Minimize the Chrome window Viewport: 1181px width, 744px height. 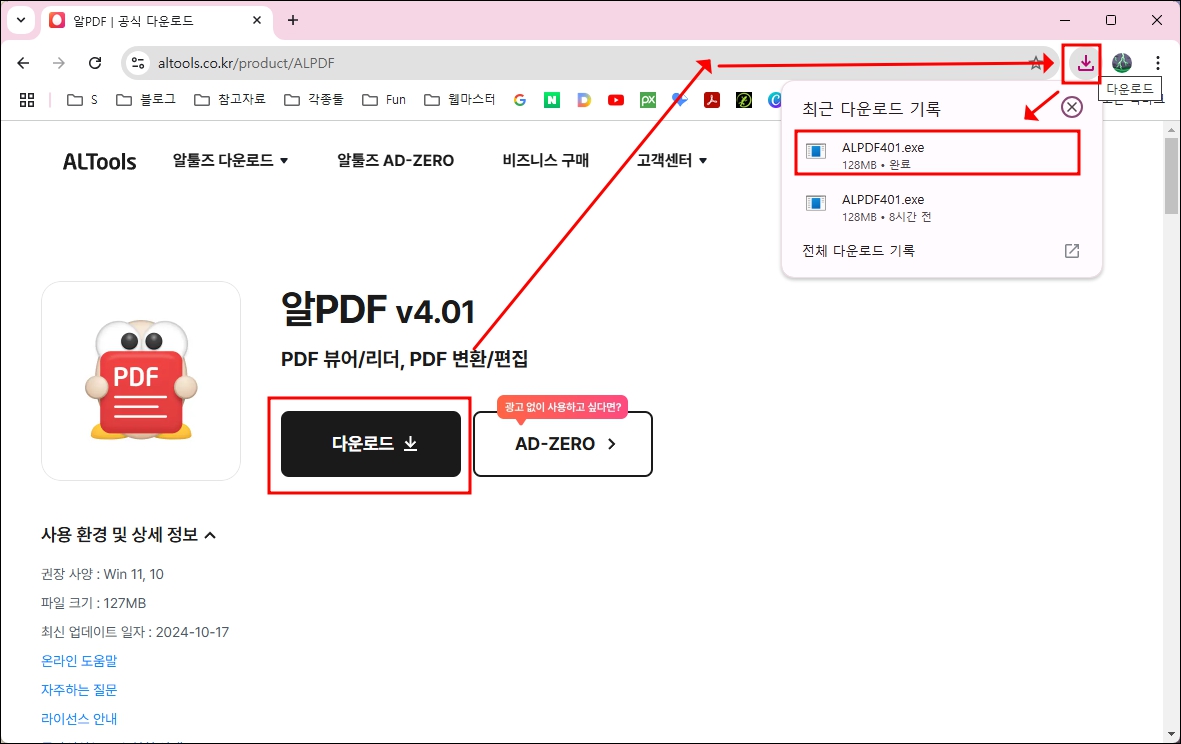(x=1065, y=20)
